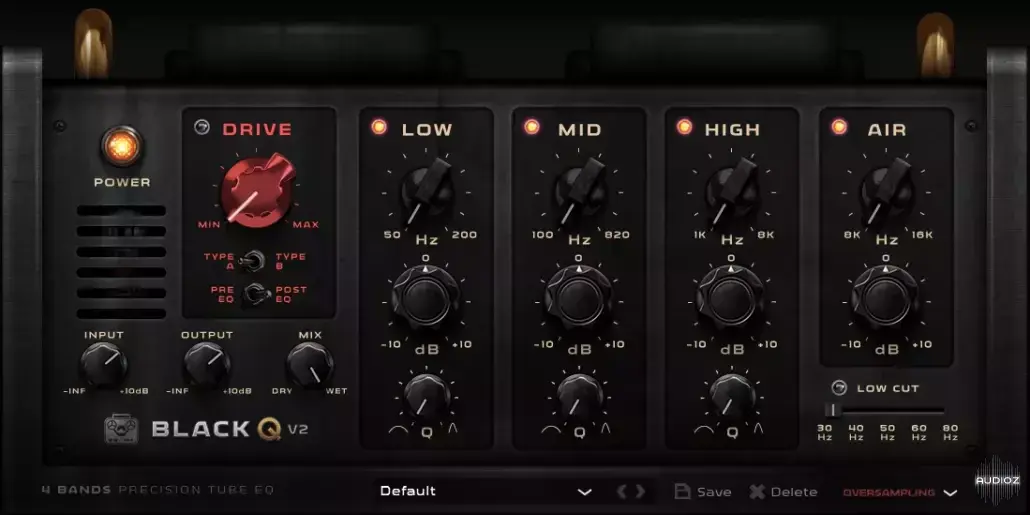Enable the LOW CUT switch
The height and width of the screenshot is (515, 1030).
[x=839, y=388]
